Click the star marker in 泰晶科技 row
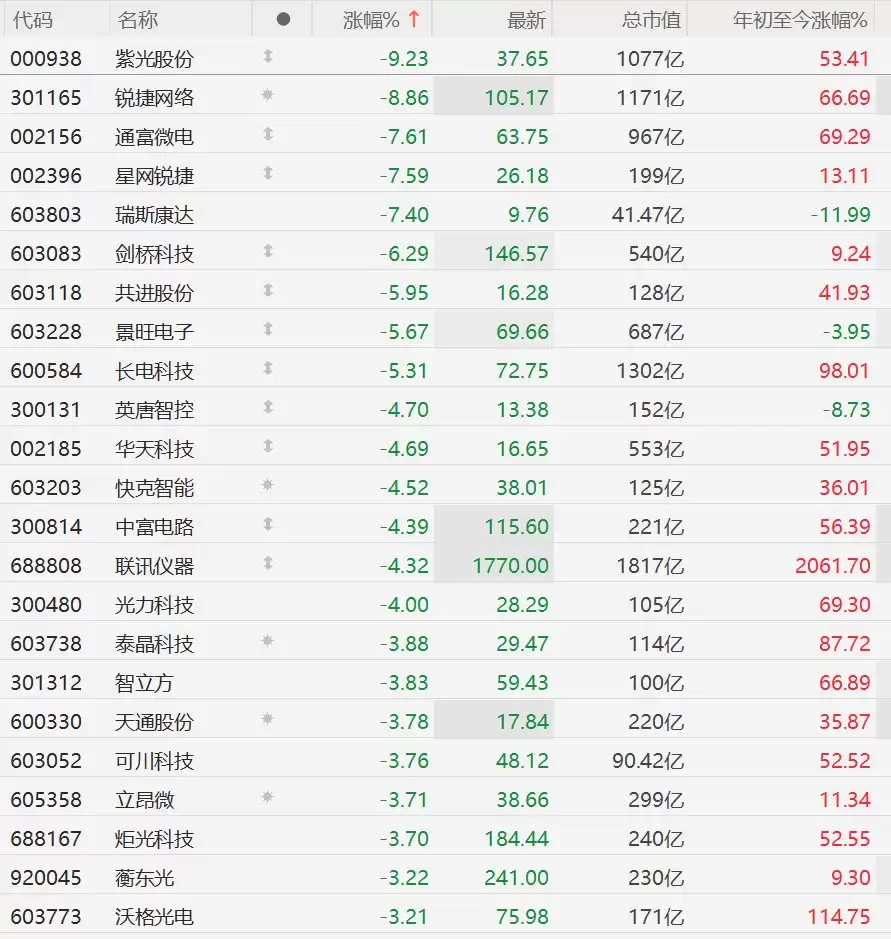Image resolution: width=891 pixels, height=939 pixels. (268, 641)
